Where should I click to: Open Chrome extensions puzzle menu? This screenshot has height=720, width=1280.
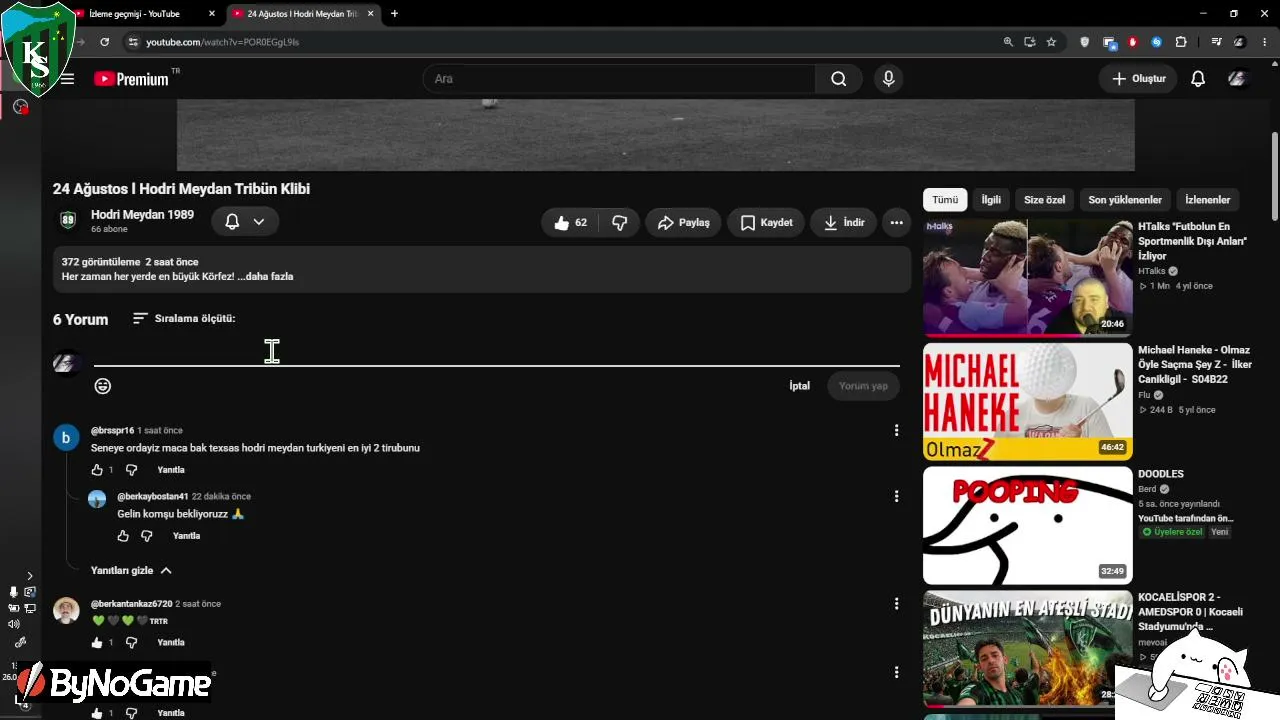[x=1181, y=42]
